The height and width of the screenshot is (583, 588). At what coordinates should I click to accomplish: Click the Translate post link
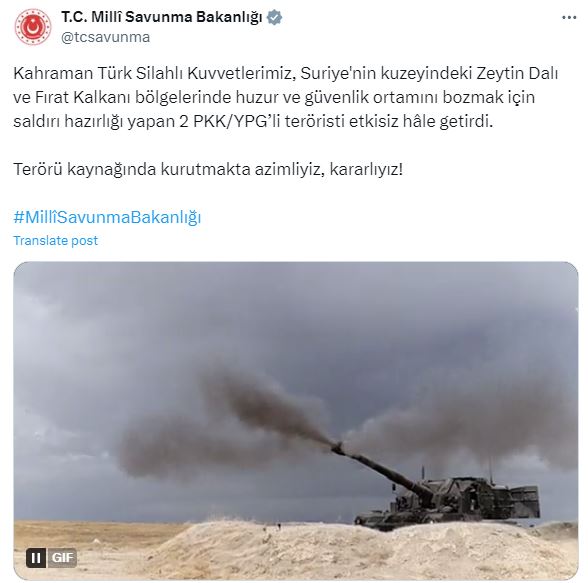click(56, 240)
